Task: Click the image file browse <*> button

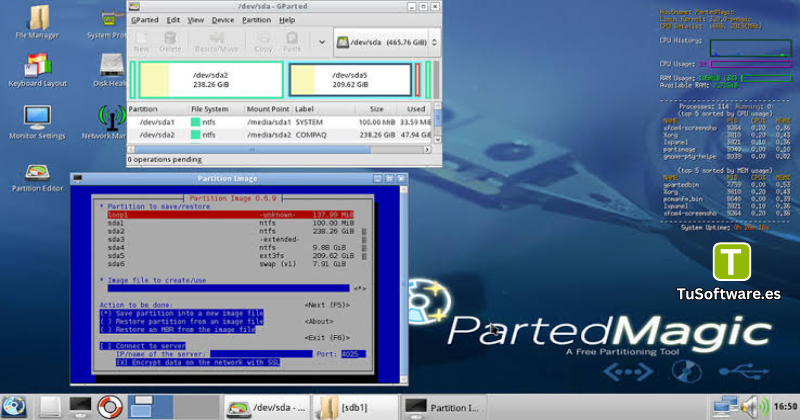Action: pyautogui.click(x=360, y=288)
